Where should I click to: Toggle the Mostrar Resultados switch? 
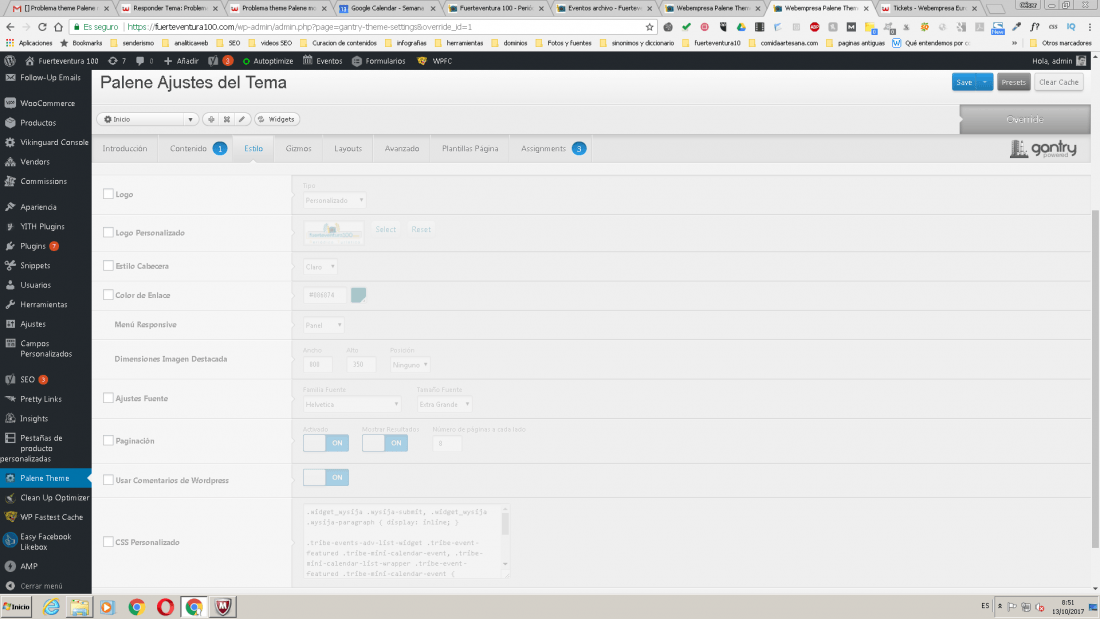pos(384,443)
